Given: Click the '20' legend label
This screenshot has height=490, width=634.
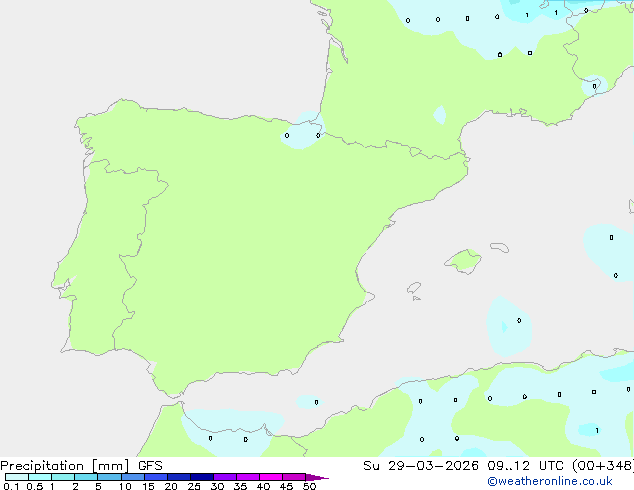Looking at the screenshot, I should (x=171, y=486).
